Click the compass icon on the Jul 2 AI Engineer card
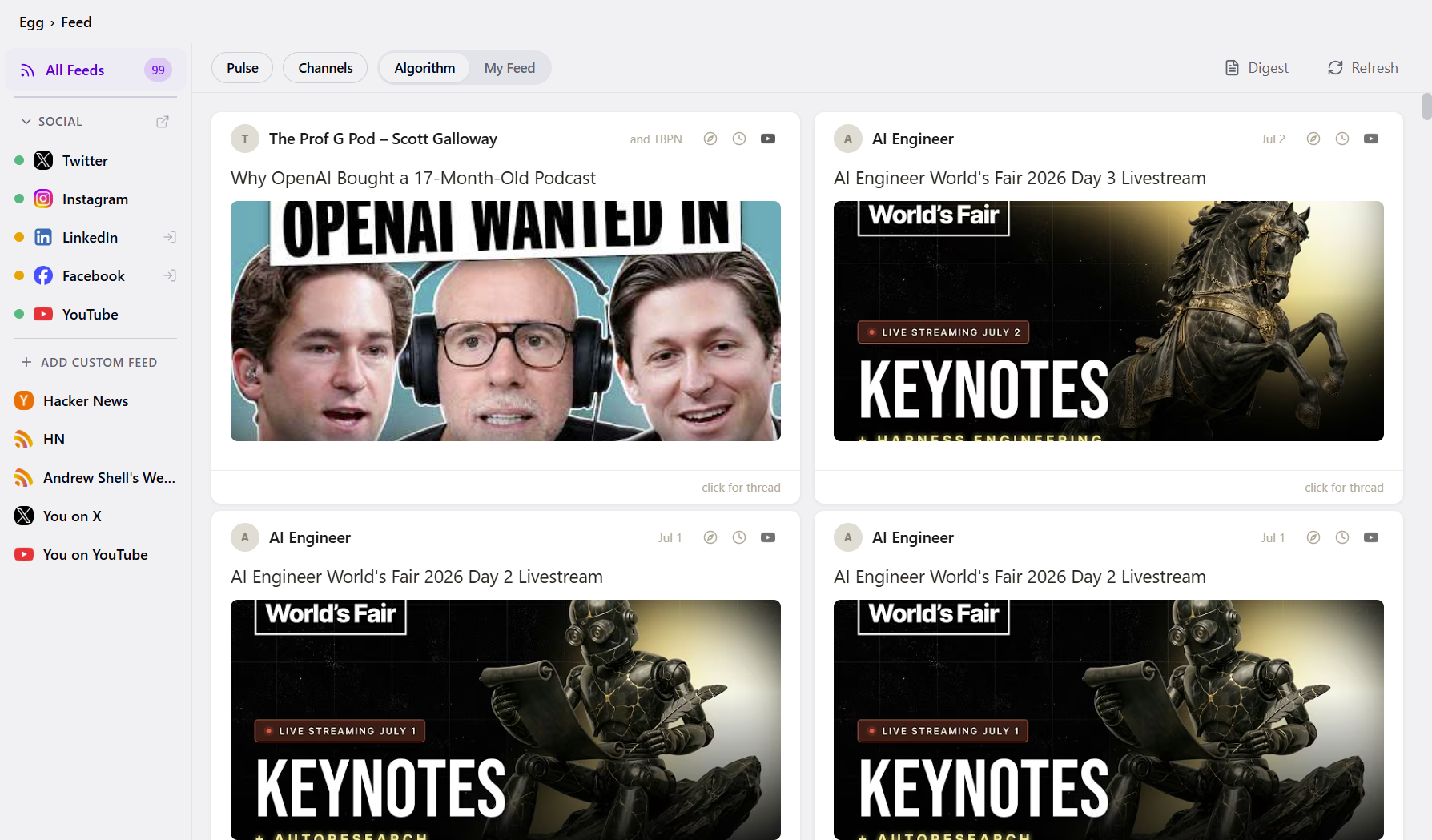This screenshot has height=840, width=1432. point(1313,139)
